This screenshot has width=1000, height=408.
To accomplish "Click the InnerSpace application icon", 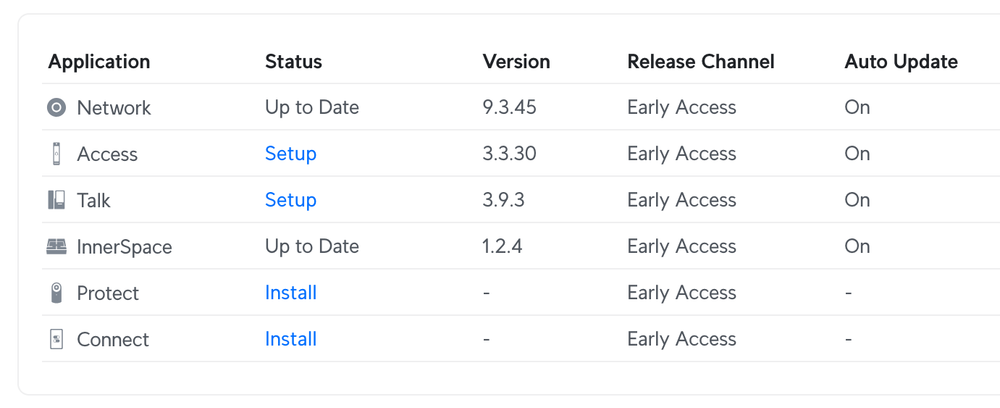I will click(x=57, y=247).
